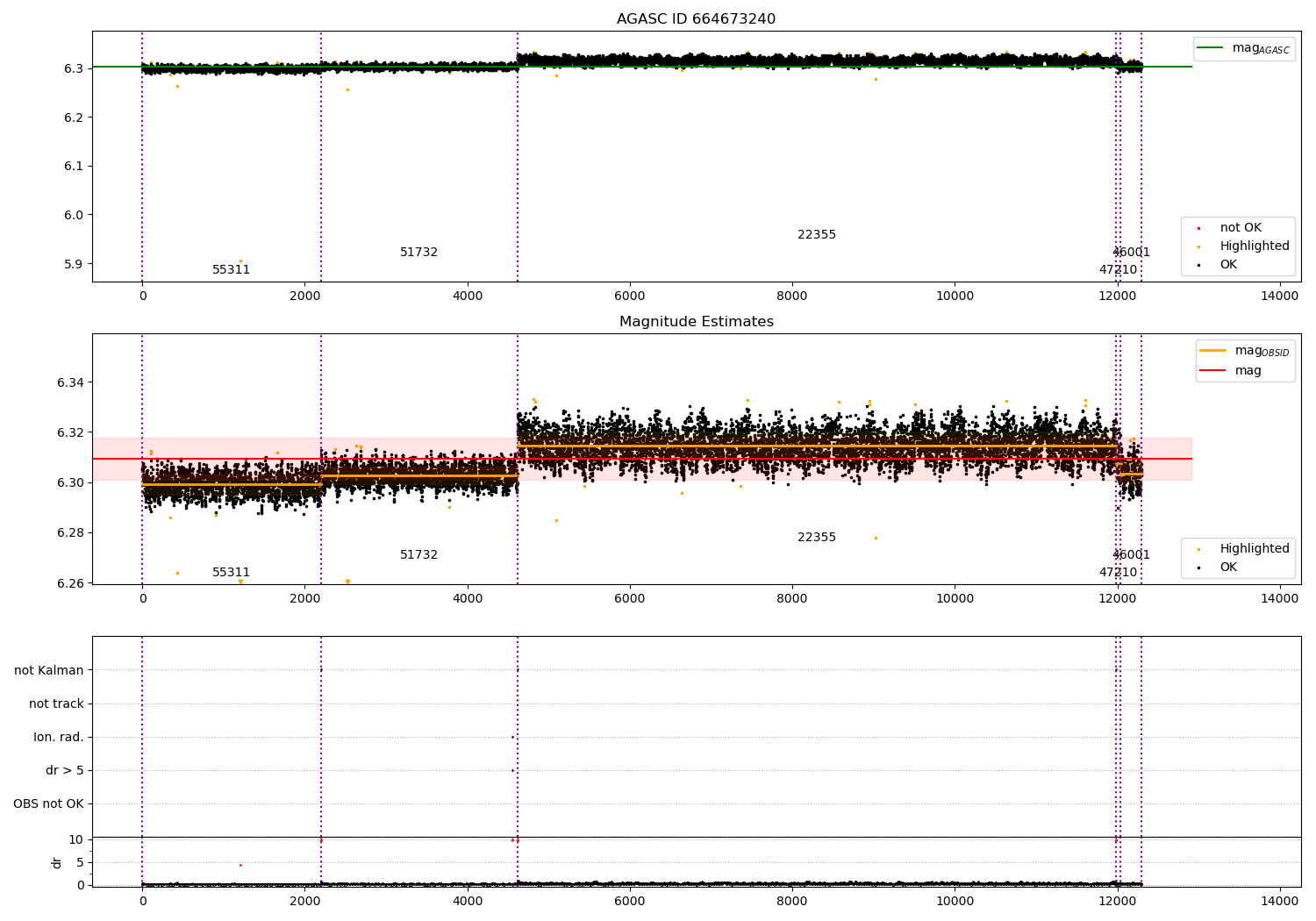Click obsid label 47210 in the top plot
The height and width of the screenshot is (921, 1316).
(x=1118, y=270)
